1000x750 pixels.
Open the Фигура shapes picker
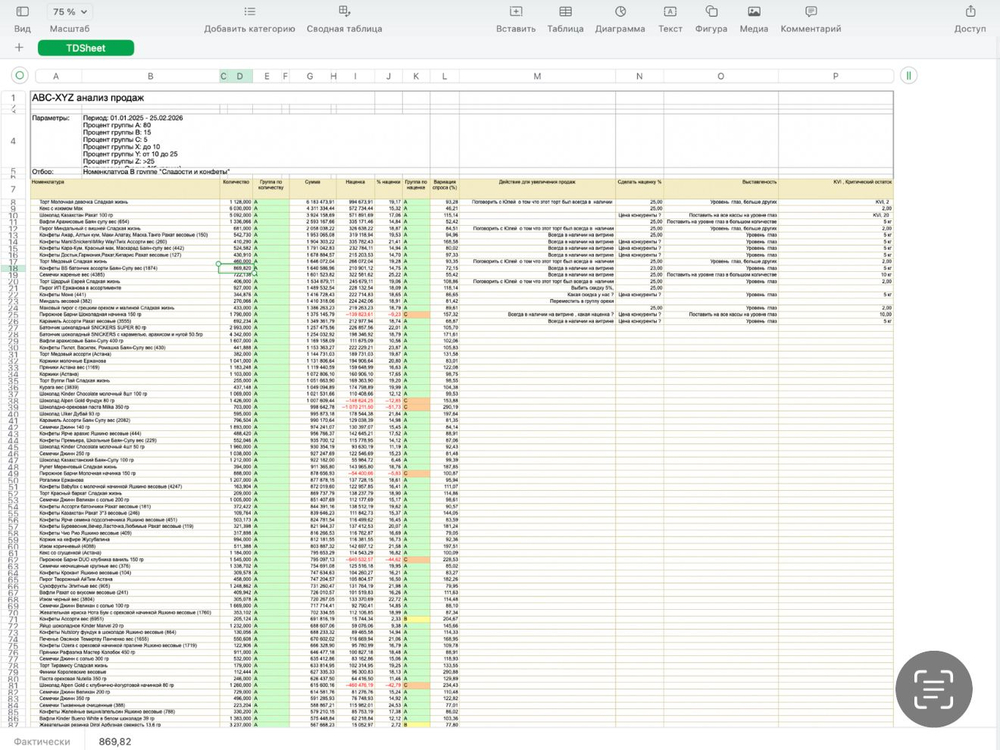click(x=711, y=12)
